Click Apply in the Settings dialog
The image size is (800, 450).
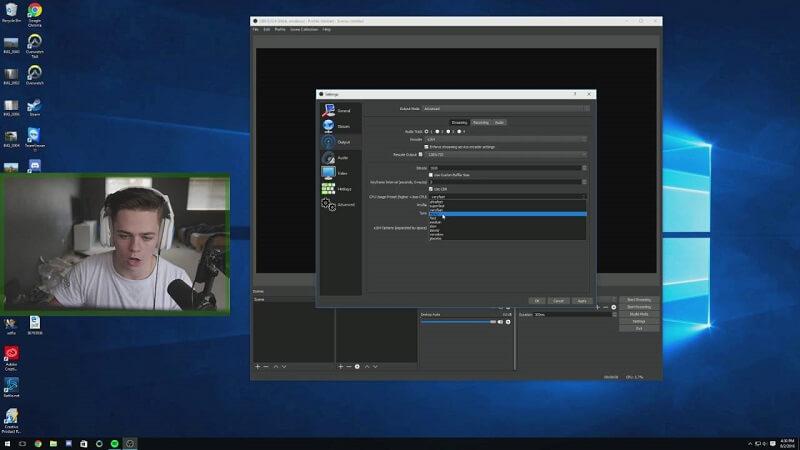tap(582, 301)
